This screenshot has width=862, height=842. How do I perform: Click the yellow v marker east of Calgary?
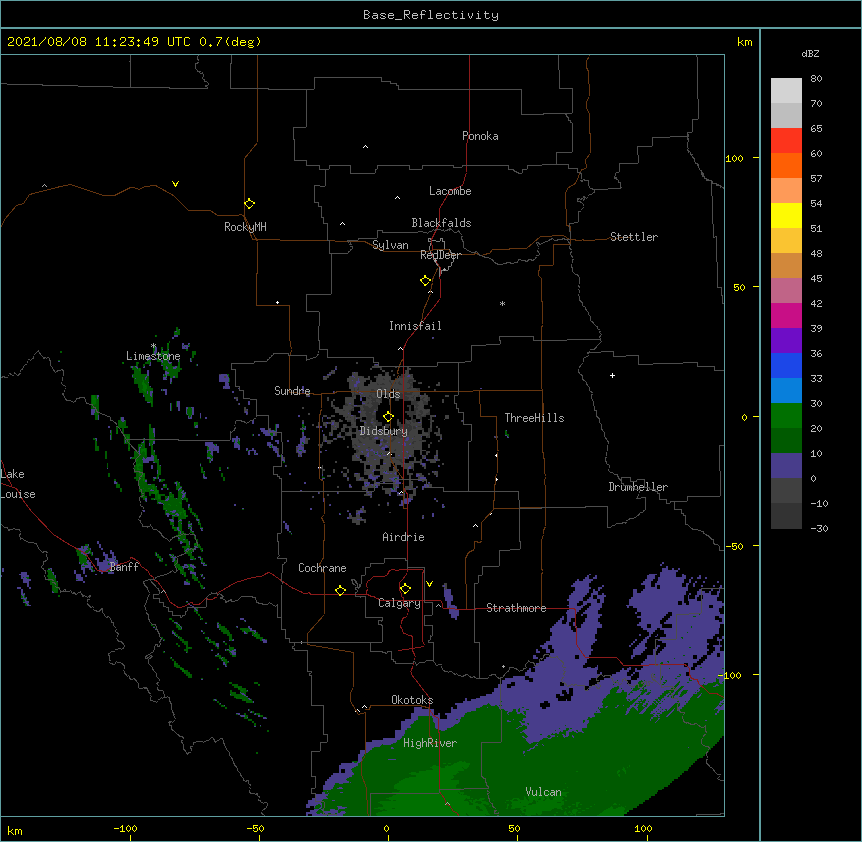pyautogui.click(x=429, y=584)
